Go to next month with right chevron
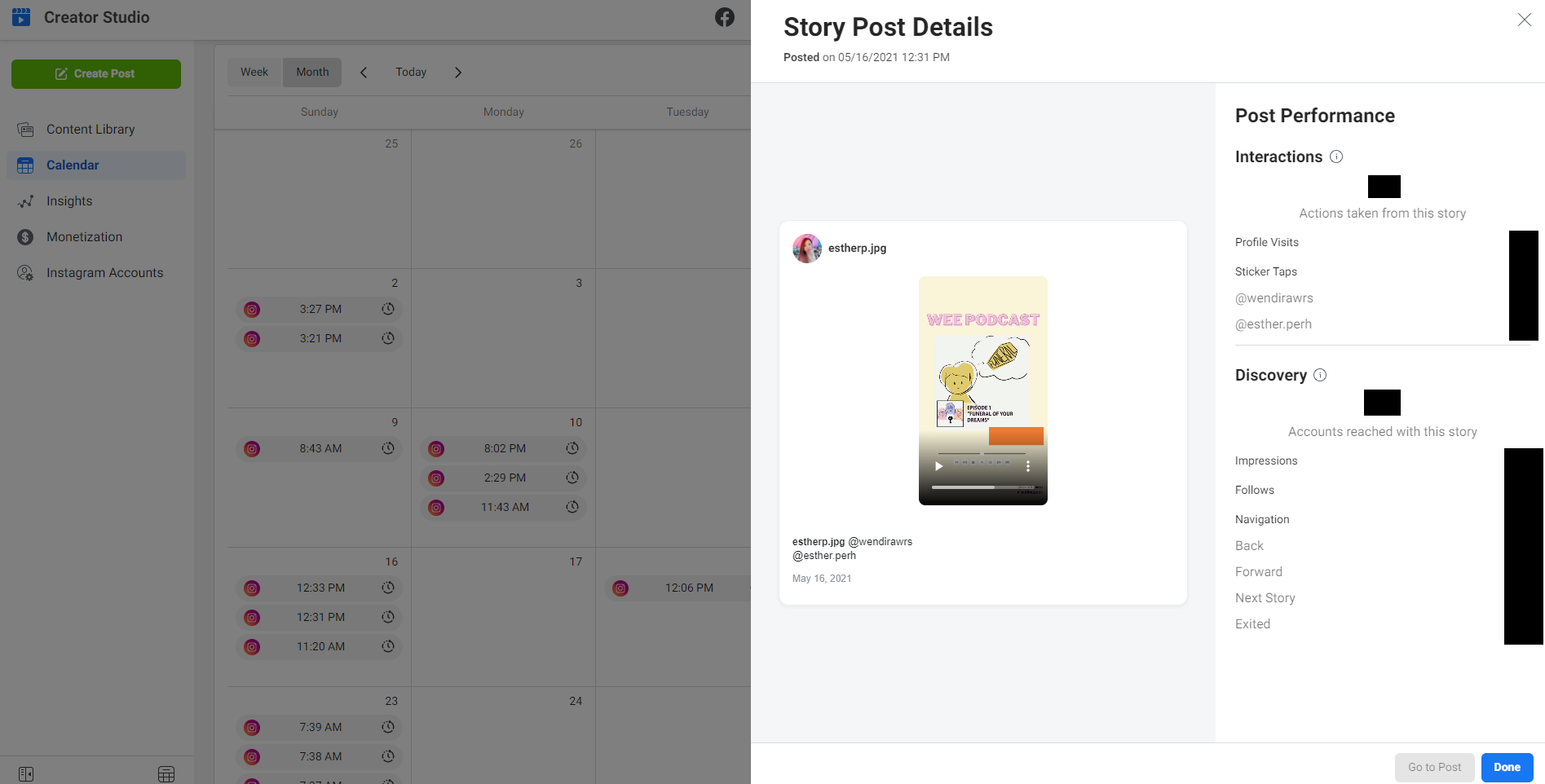 point(458,73)
